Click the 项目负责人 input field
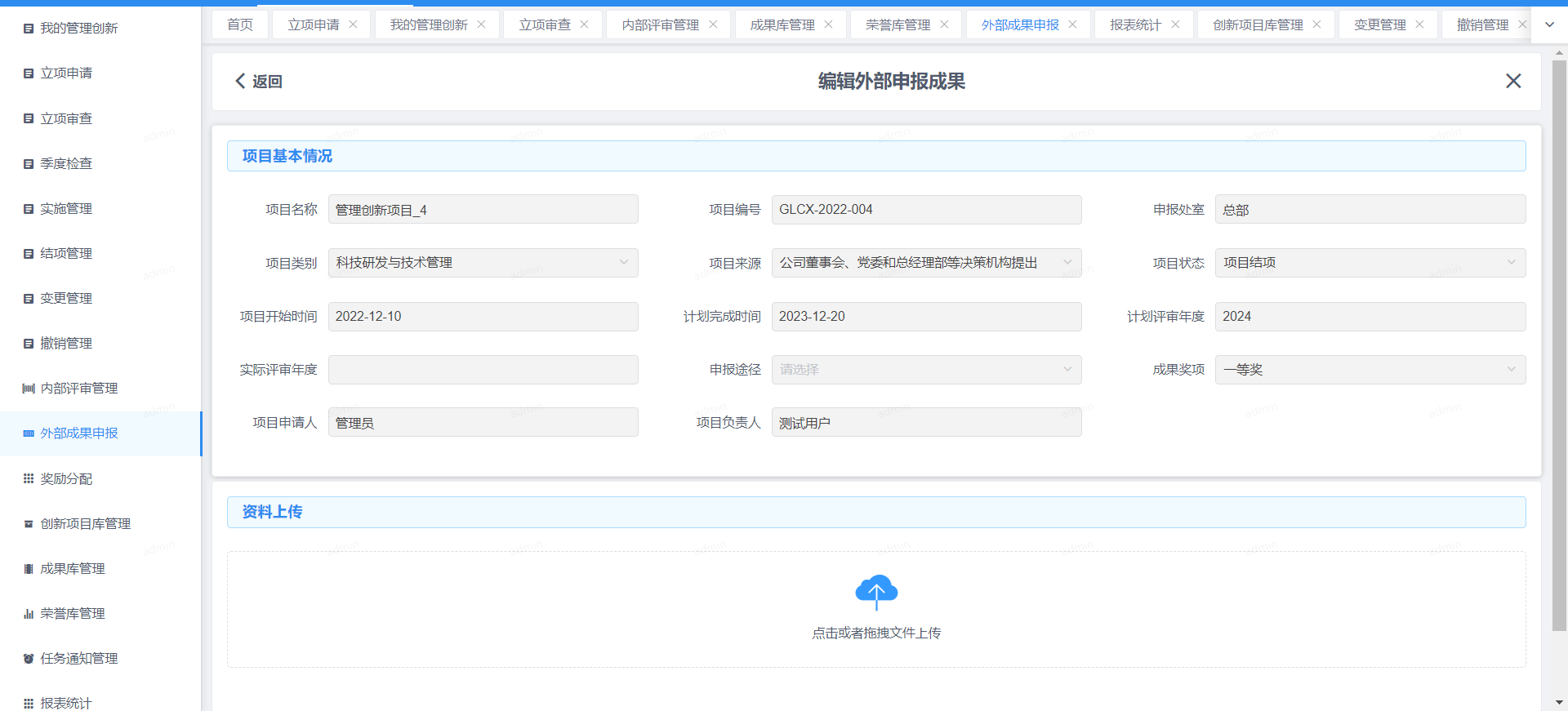Image resolution: width=1568 pixels, height=711 pixels. (927, 423)
